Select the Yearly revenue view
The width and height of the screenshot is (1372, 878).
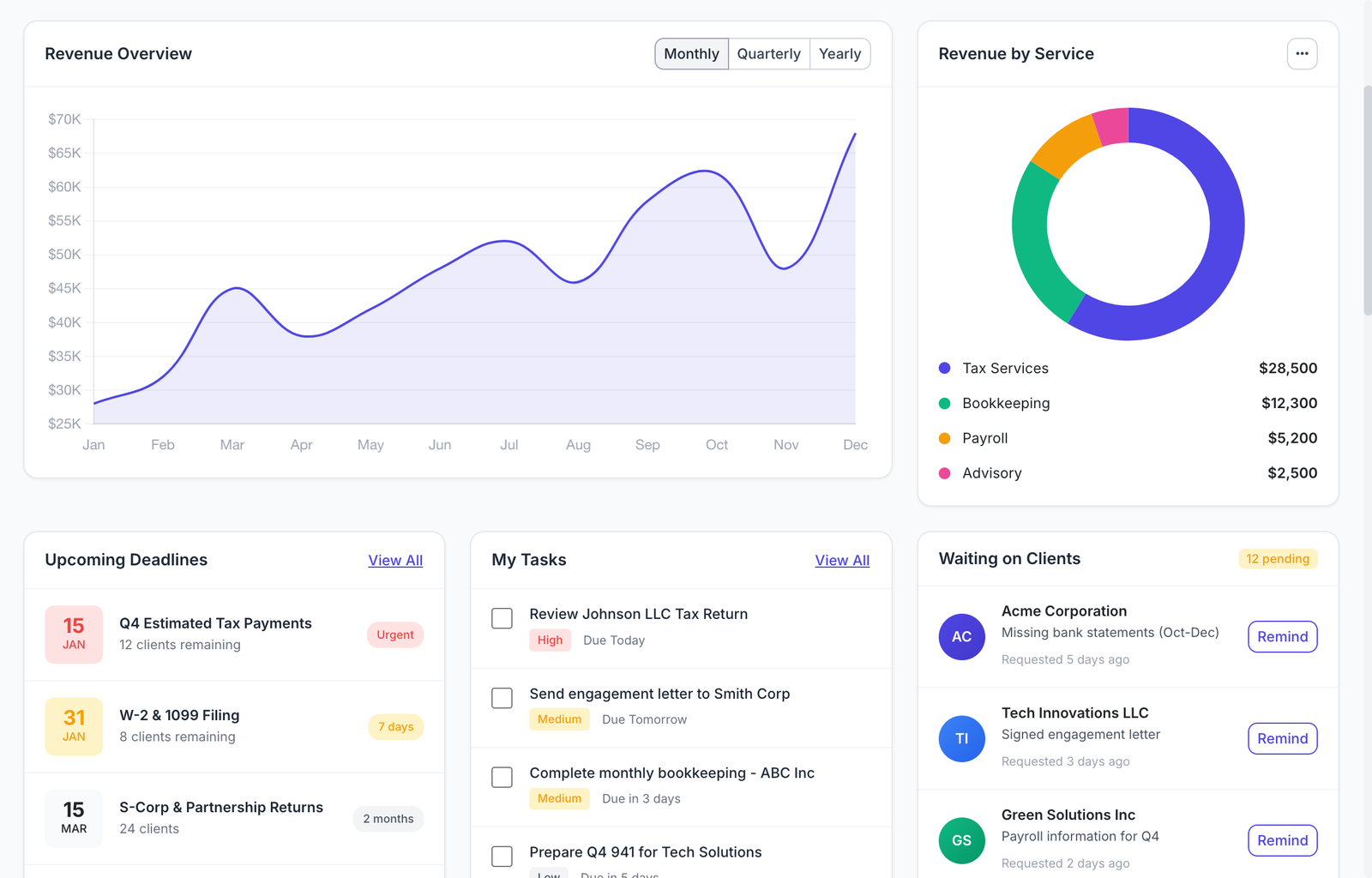coord(839,53)
